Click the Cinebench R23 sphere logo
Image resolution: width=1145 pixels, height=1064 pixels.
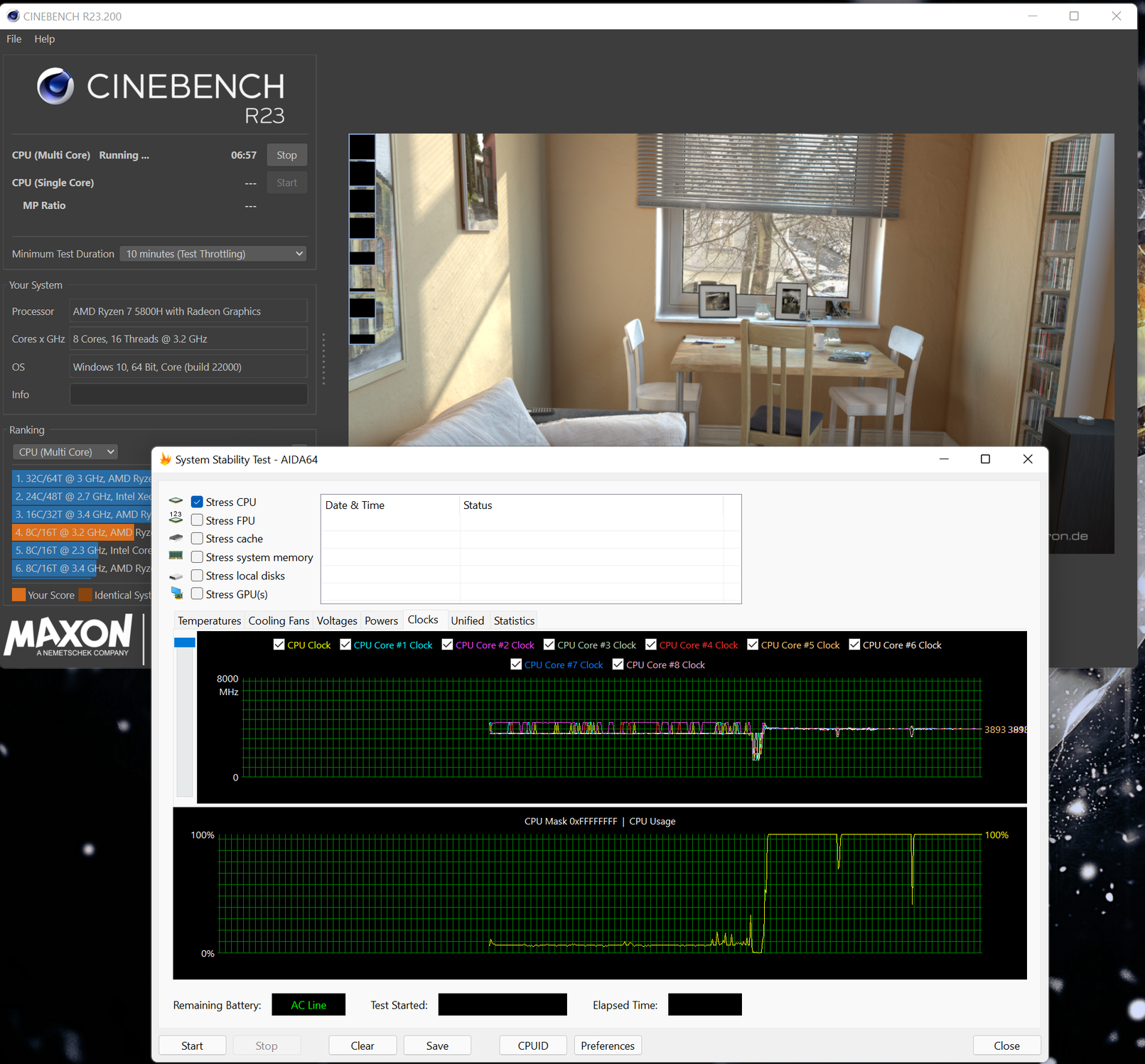coord(55,87)
